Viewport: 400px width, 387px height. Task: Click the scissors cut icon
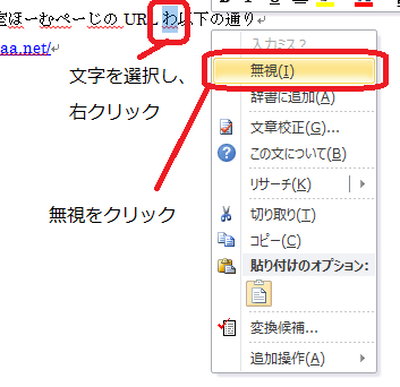point(226,214)
